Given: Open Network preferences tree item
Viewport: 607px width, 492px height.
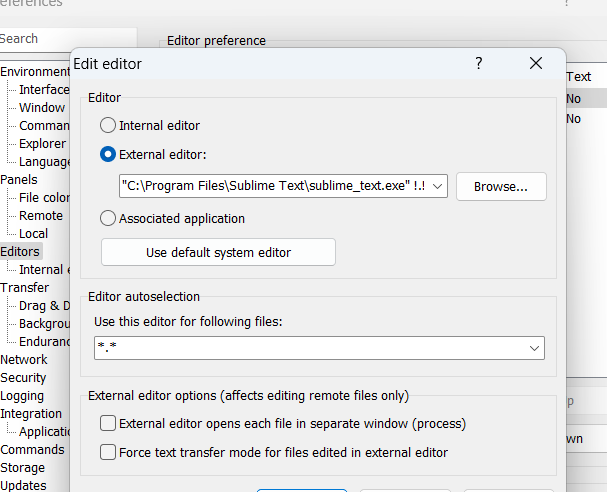Looking at the screenshot, I should 24,359.
